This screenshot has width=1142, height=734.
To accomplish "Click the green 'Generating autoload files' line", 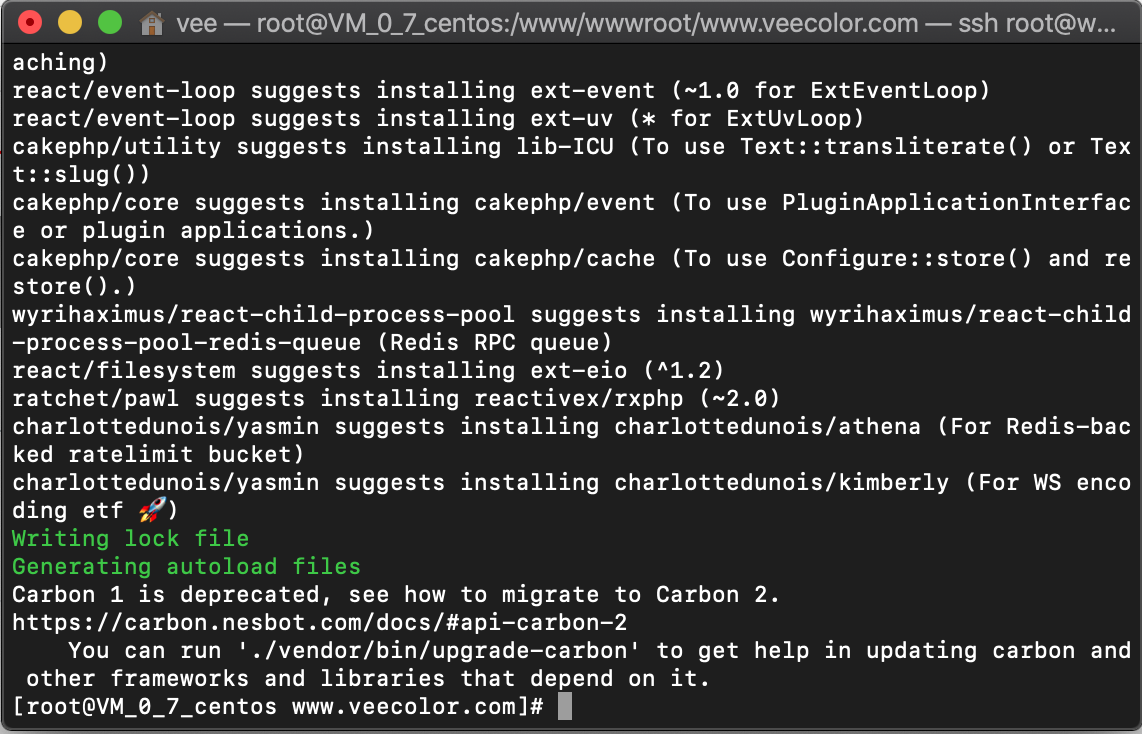I will (186, 567).
